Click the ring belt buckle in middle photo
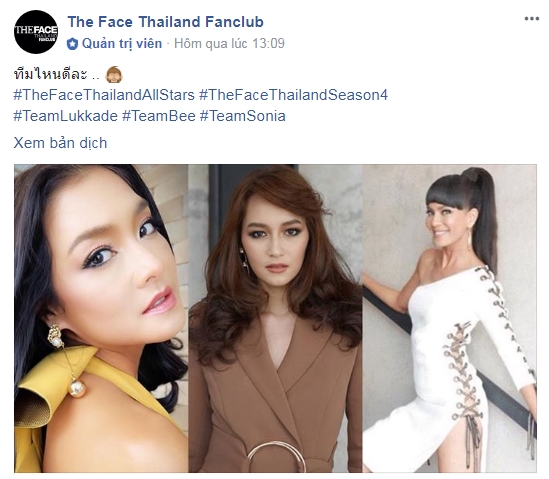 point(276,456)
